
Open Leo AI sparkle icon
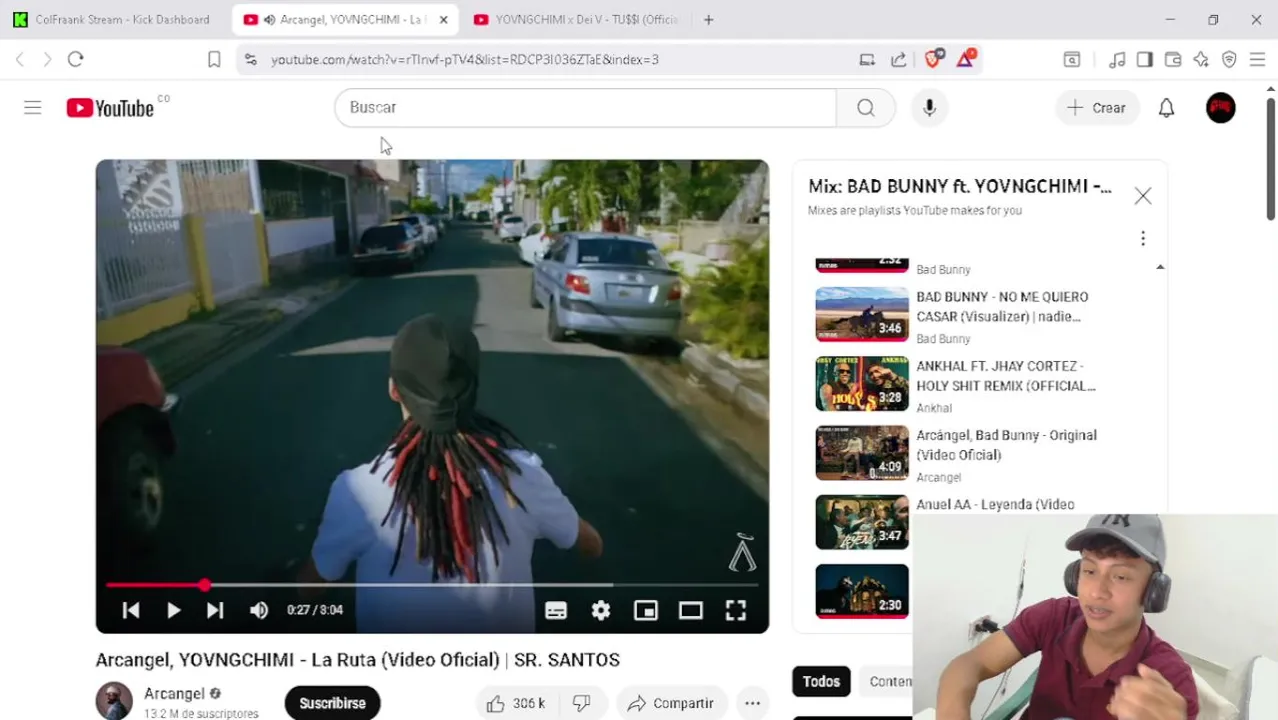point(1201,60)
